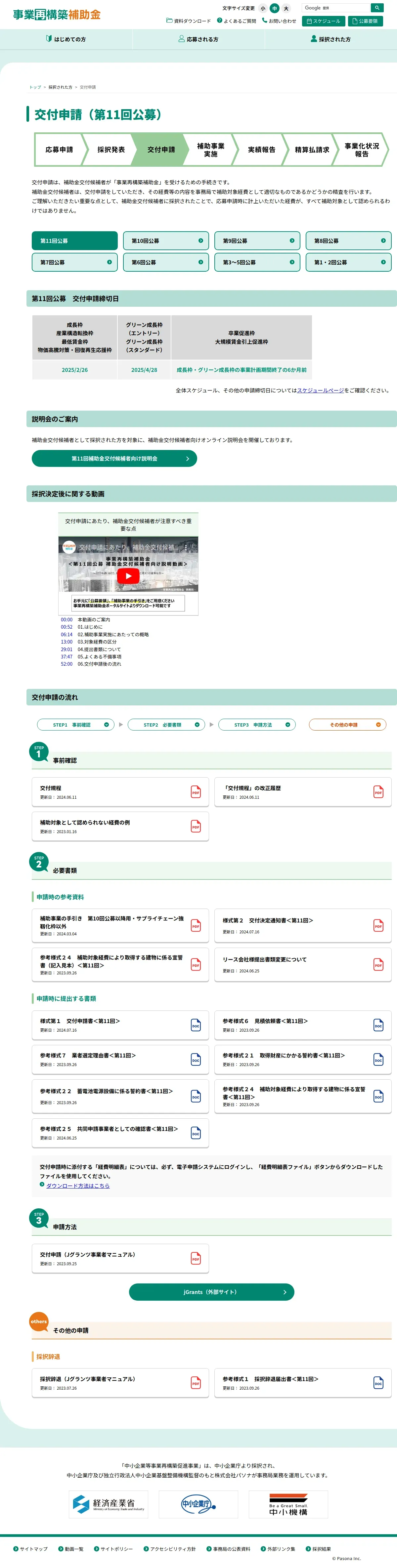Select the 第11回公募 button

(x=74, y=241)
